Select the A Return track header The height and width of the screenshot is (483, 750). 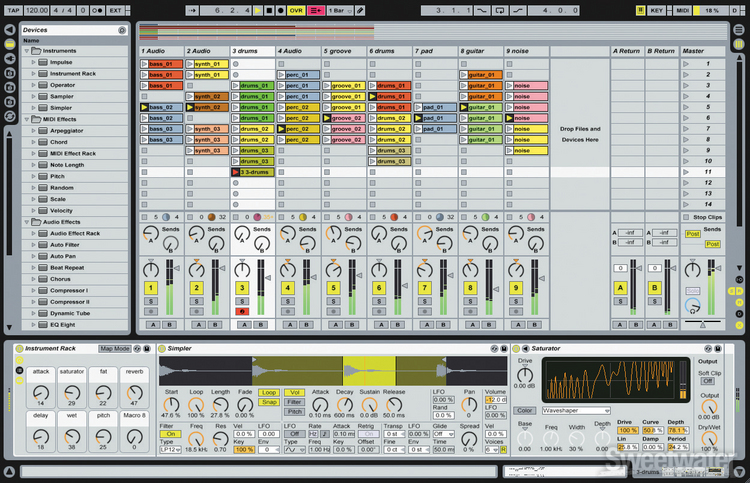tap(627, 51)
